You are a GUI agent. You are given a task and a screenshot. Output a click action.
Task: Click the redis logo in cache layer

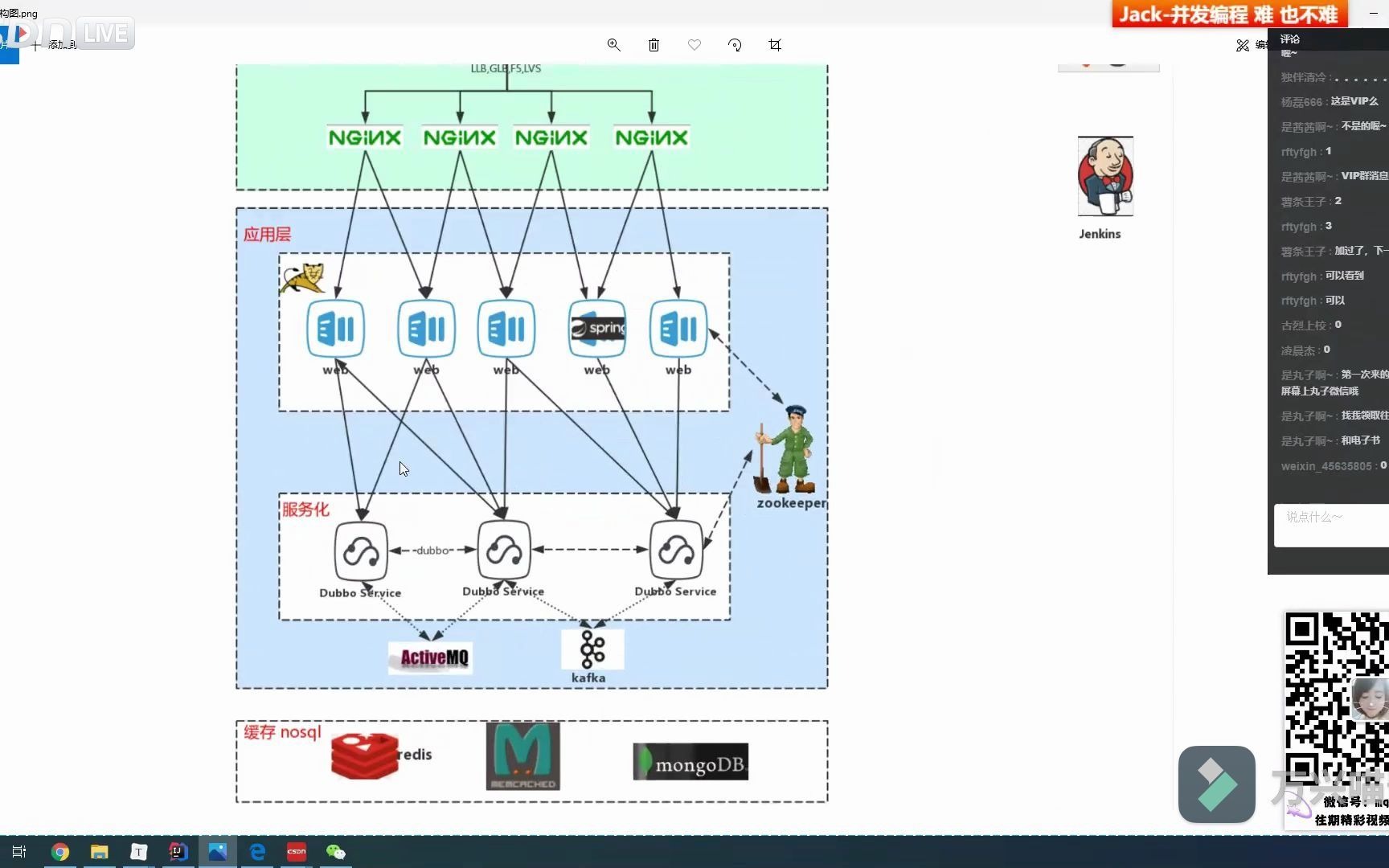(365, 755)
